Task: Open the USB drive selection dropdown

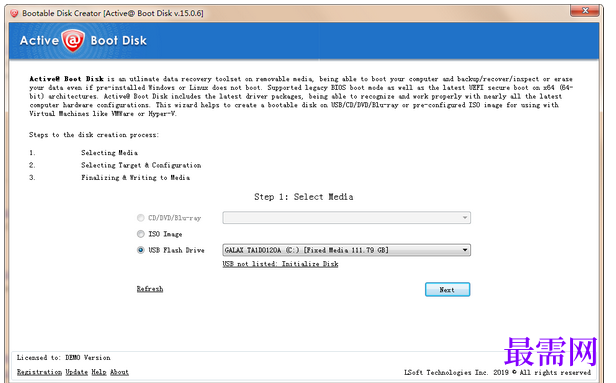Action: 346,250
